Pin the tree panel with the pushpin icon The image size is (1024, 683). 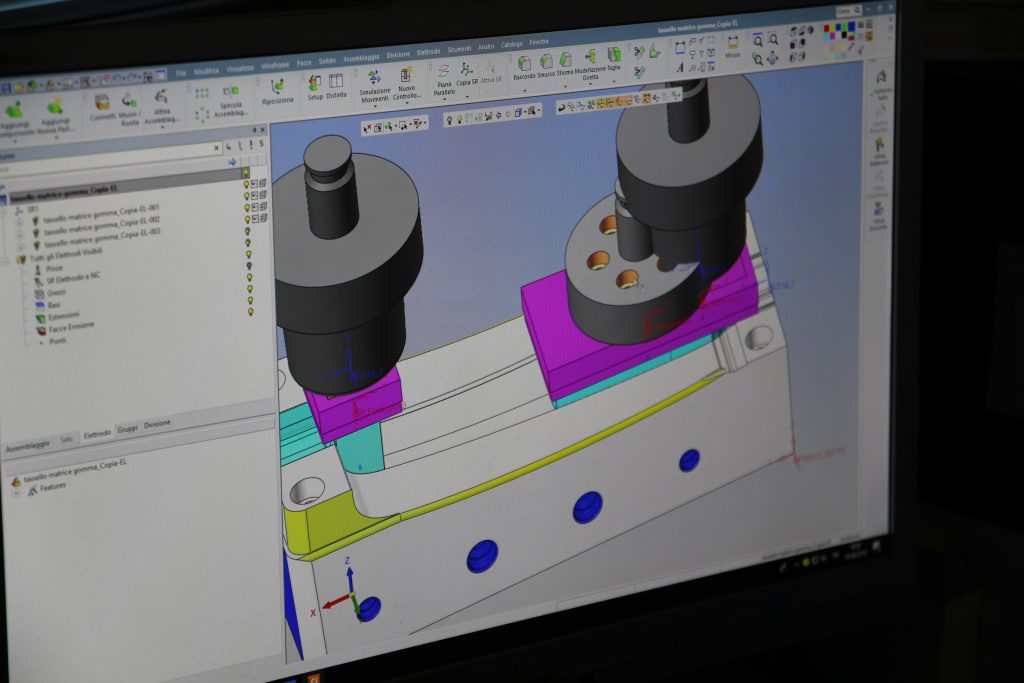(255, 131)
